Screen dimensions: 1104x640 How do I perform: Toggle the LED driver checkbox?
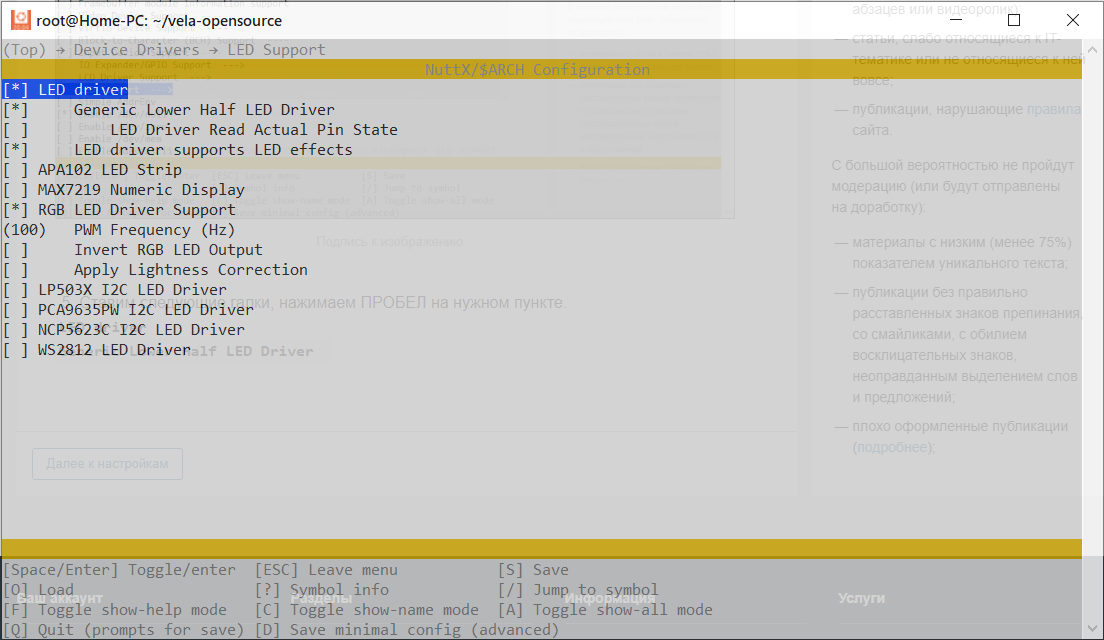click(15, 89)
